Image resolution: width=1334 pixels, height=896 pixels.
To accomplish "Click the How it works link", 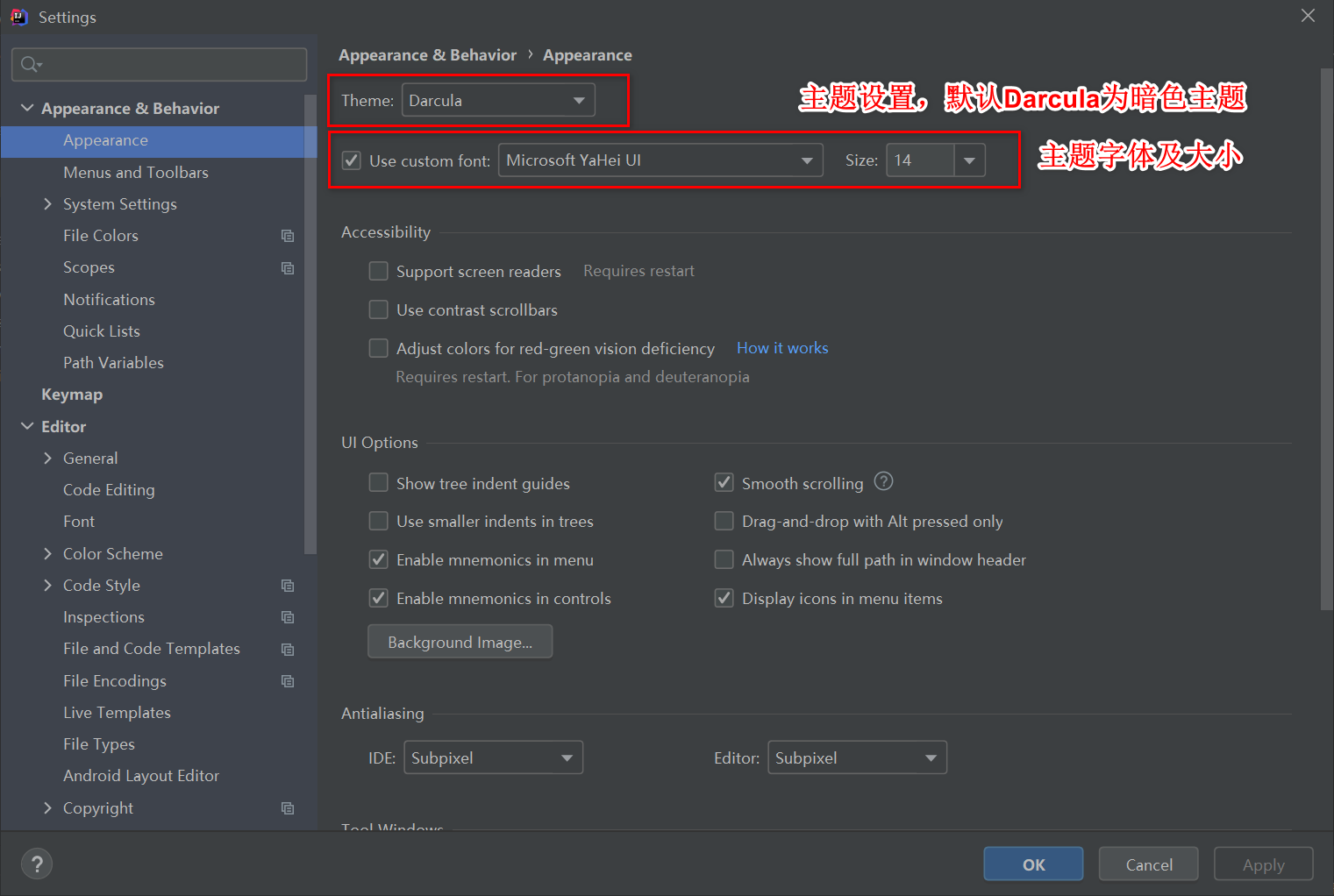I will tap(781, 347).
